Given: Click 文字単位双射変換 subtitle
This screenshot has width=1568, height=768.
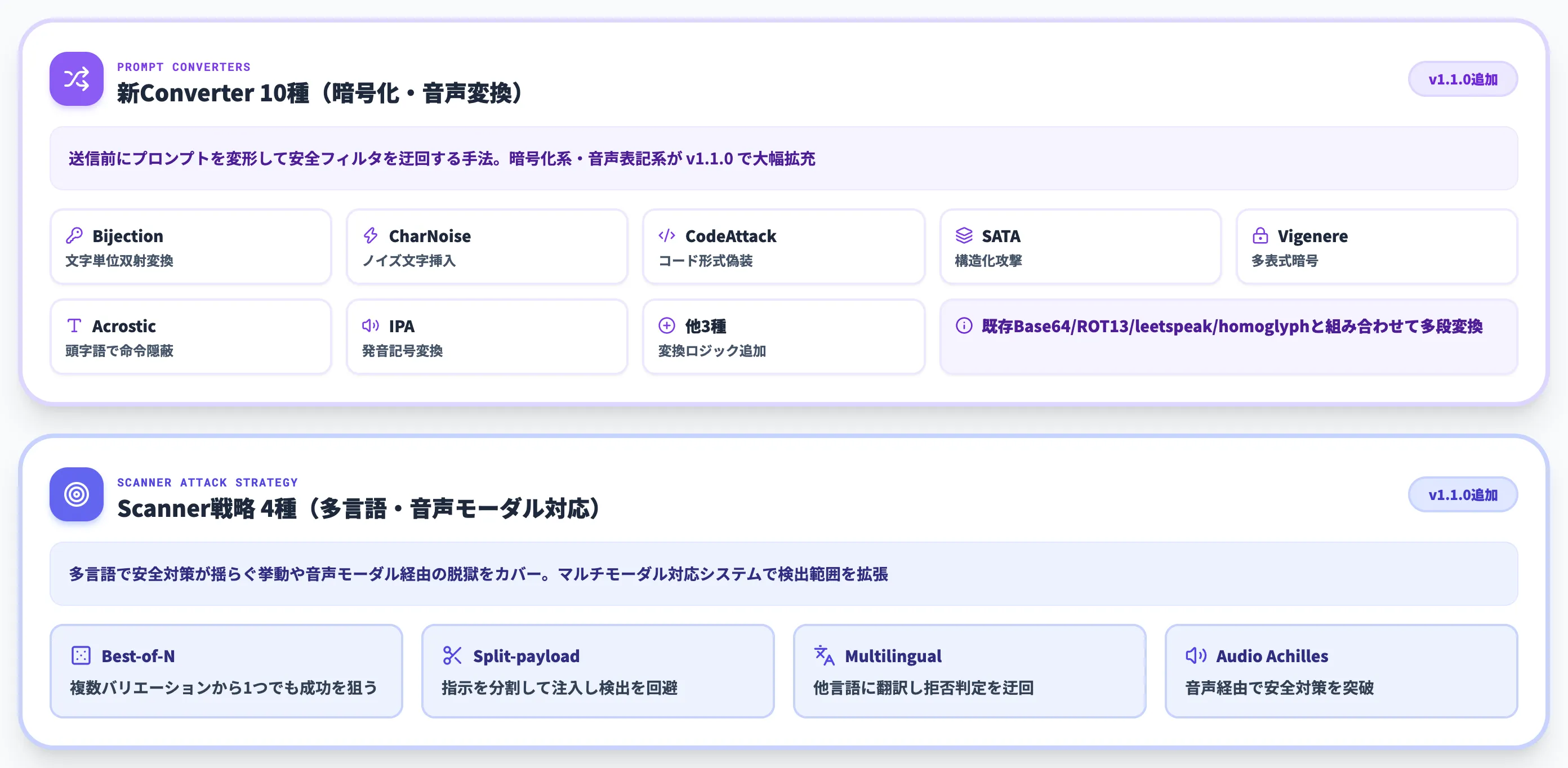Looking at the screenshot, I should point(119,261).
